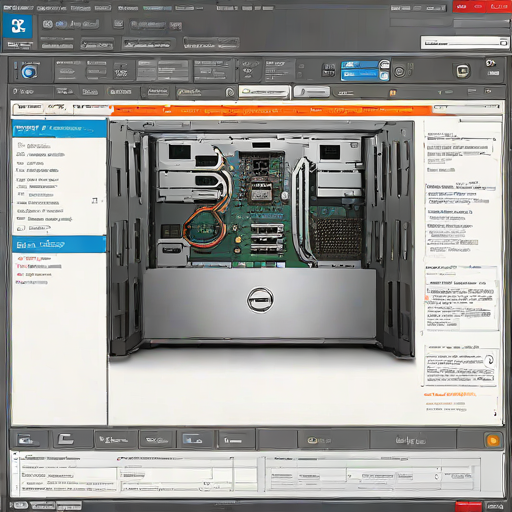512x512 pixels.
Task: Click the round logo on the computer case
Action: click(x=260, y=300)
